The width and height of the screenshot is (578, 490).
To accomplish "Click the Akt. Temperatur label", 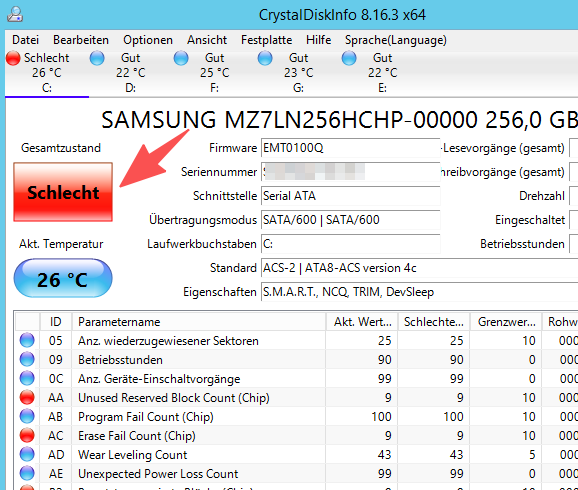I will 61,244.
